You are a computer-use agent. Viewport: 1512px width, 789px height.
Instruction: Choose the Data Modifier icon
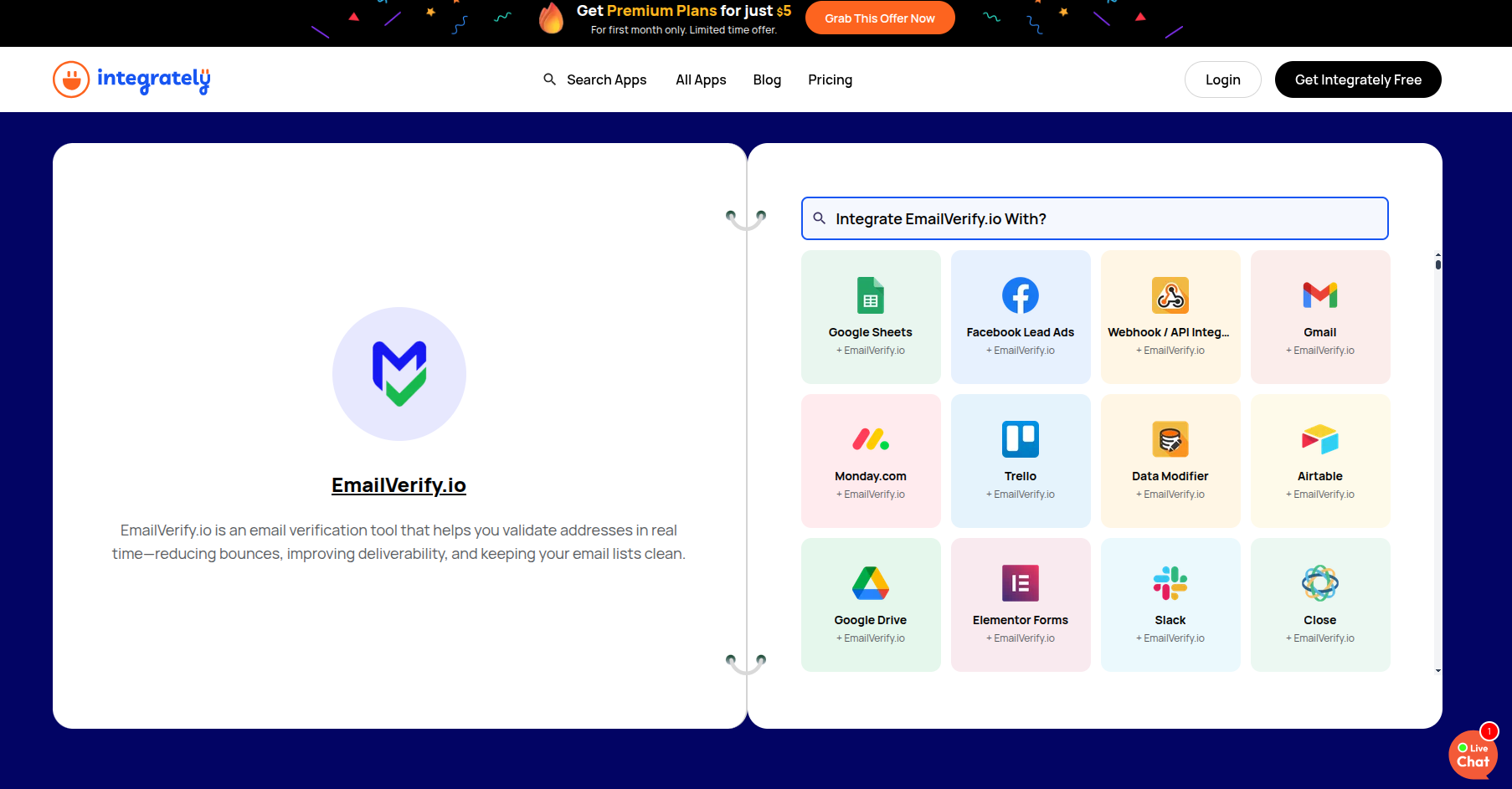coord(1170,439)
